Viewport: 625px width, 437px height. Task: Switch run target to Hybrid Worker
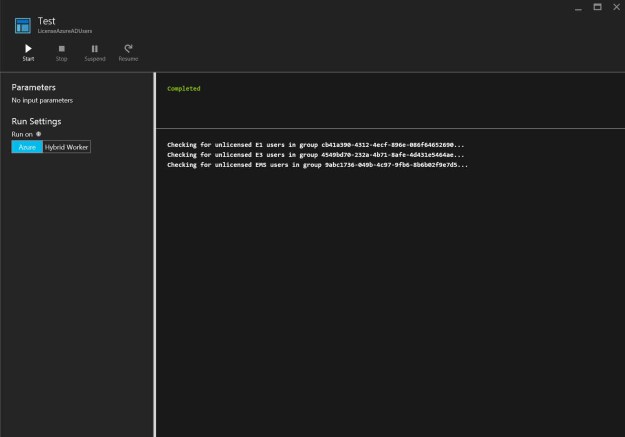coord(66,146)
